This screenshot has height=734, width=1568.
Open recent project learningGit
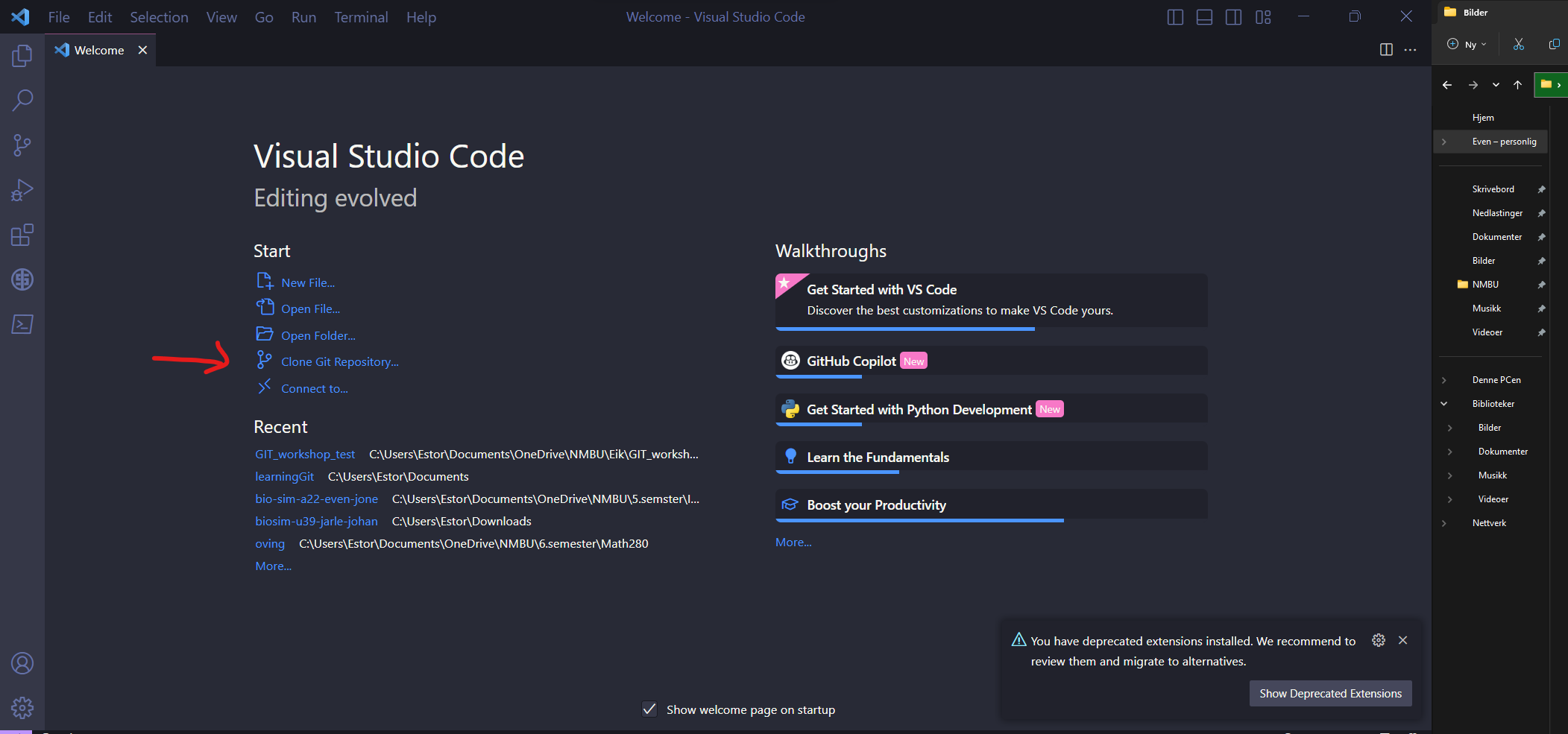point(284,476)
